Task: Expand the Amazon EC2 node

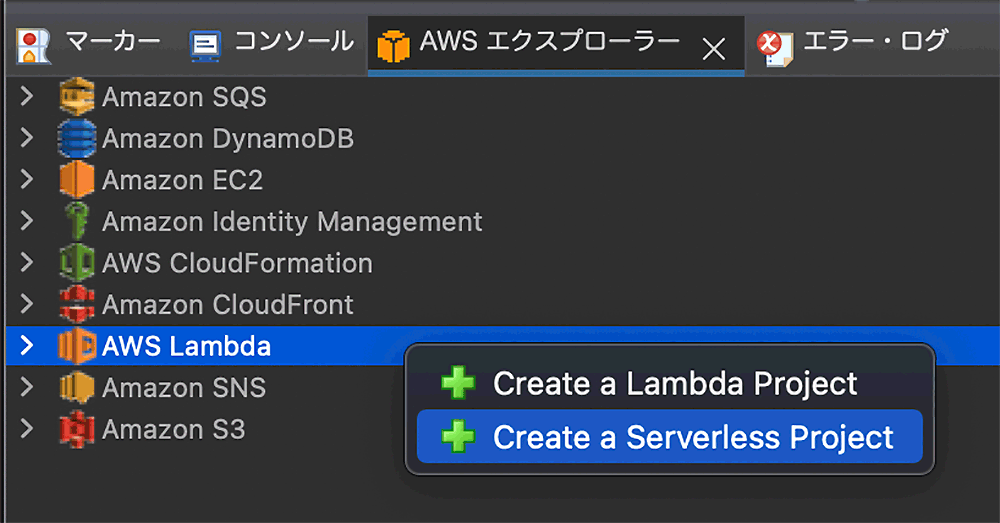Action: [x=27, y=180]
